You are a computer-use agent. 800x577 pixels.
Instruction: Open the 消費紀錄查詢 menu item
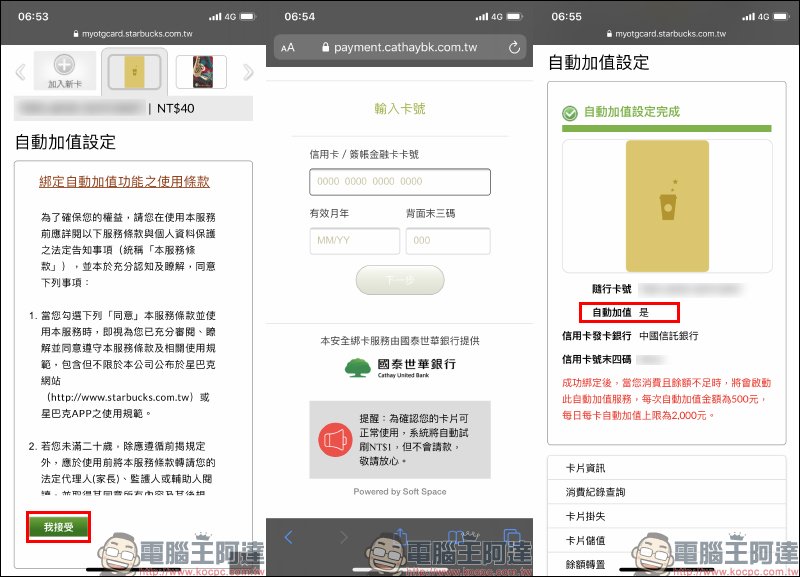click(667, 492)
